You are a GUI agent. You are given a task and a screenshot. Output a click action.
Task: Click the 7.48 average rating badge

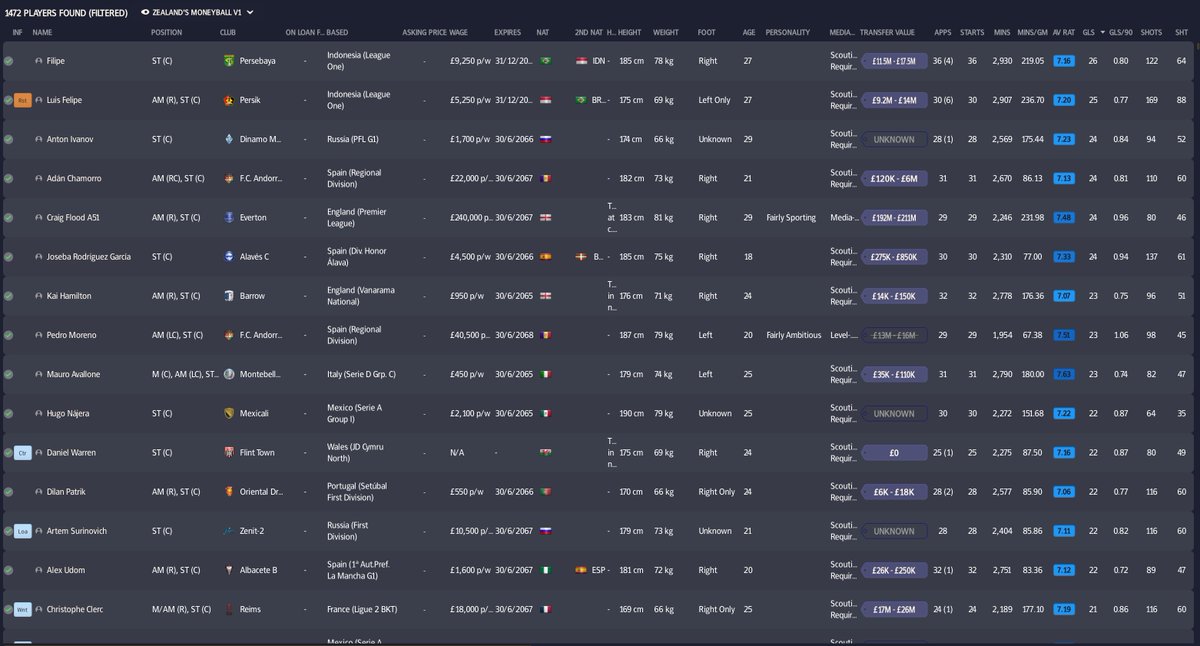[1064, 217]
